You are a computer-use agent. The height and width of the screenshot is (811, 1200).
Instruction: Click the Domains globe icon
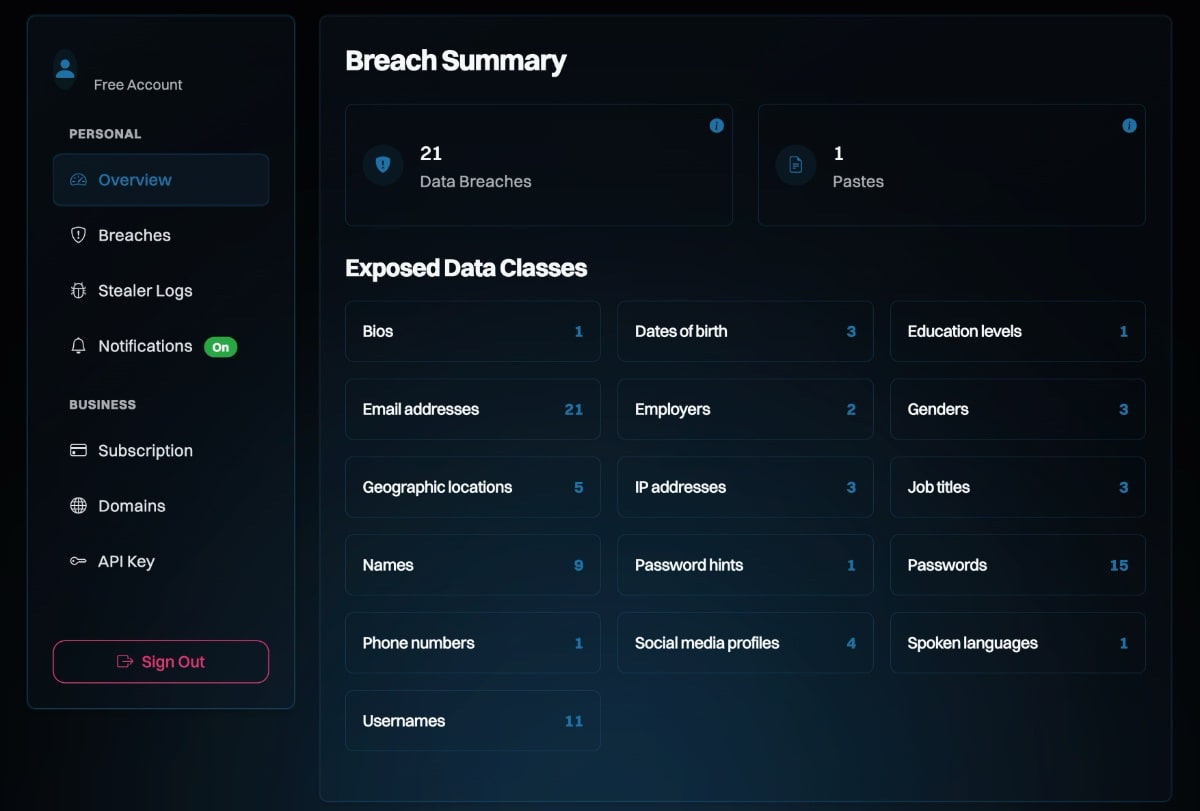click(x=78, y=506)
